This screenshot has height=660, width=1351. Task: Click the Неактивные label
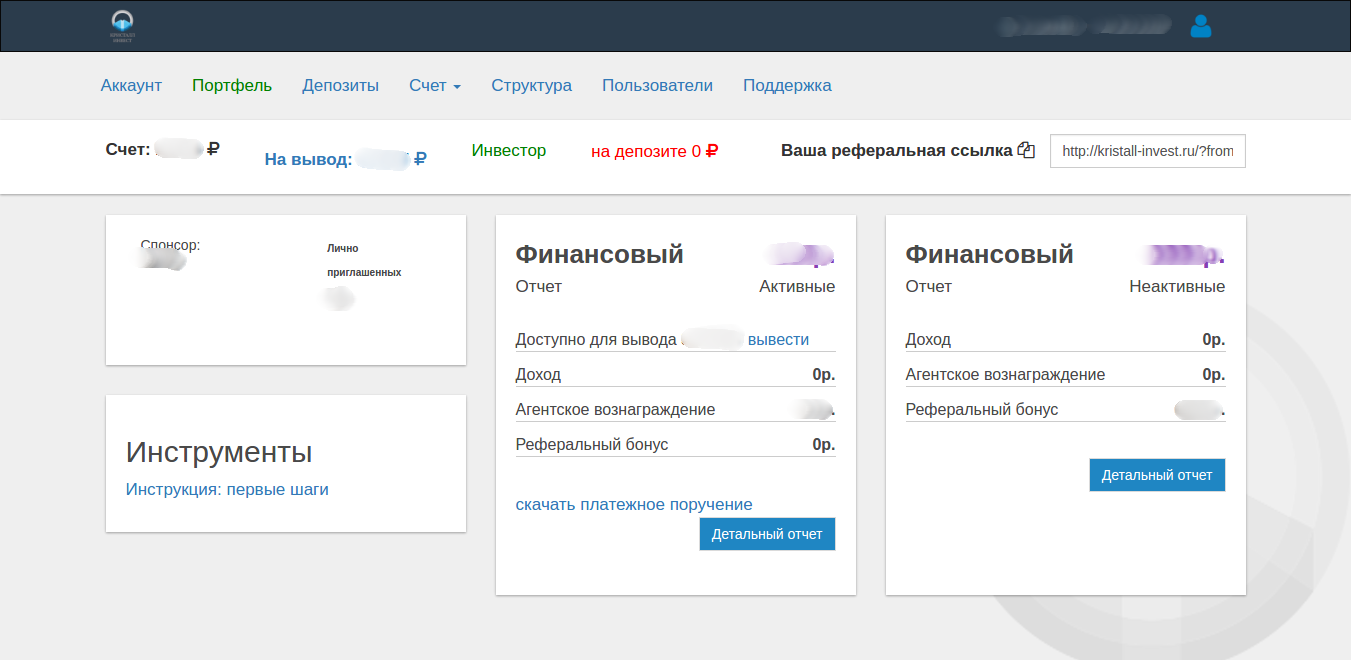[x=1177, y=286]
